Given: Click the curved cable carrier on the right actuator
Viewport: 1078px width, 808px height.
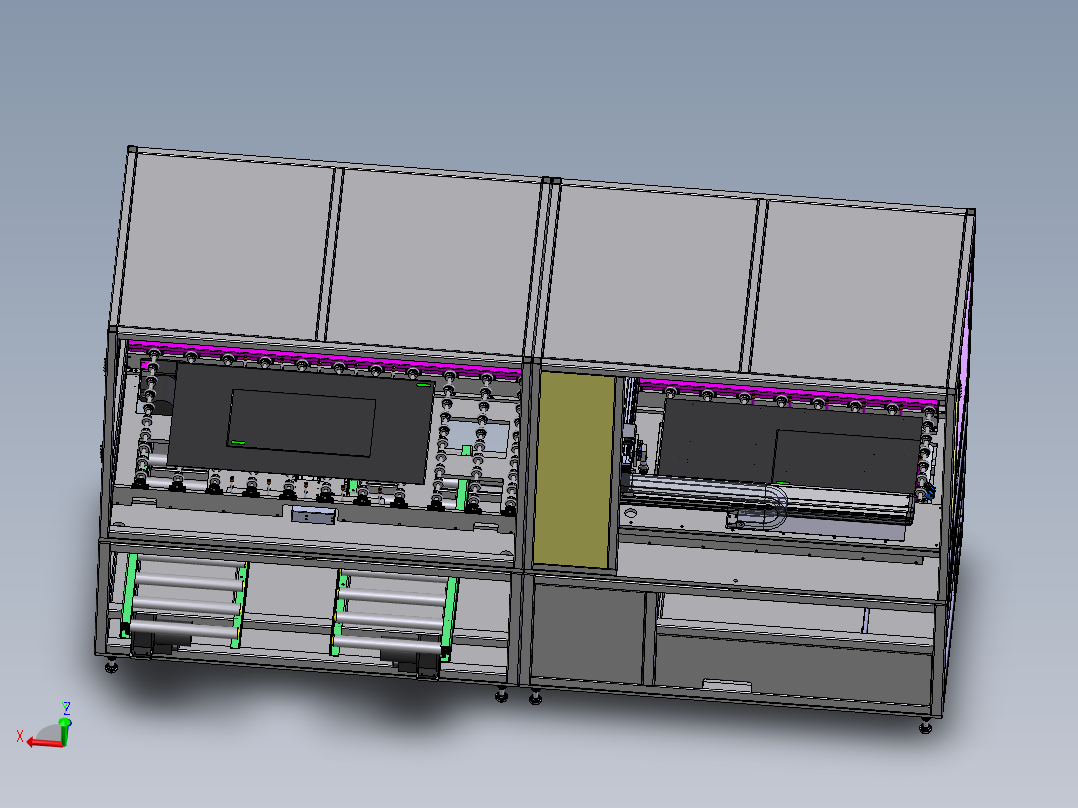Looking at the screenshot, I should click(x=770, y=510).
